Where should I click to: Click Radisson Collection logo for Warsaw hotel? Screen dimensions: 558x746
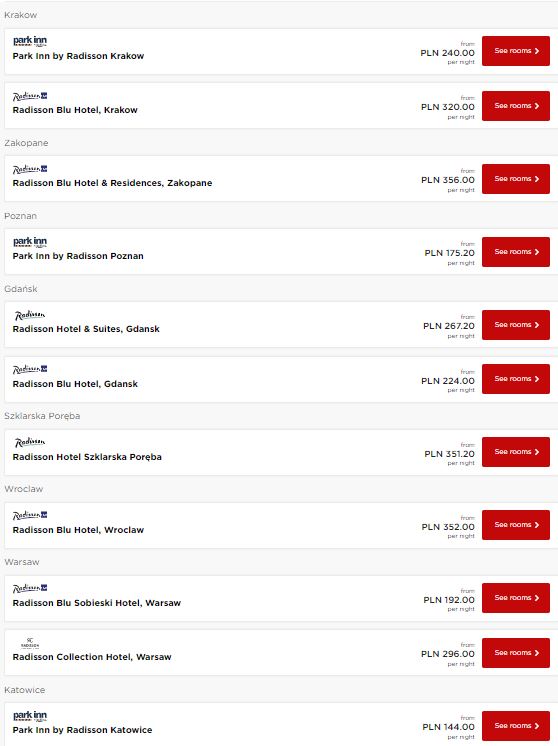pos(30,643)
